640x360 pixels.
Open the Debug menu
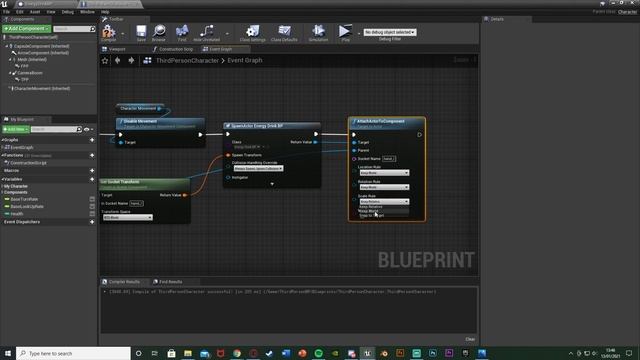point(68,12)
